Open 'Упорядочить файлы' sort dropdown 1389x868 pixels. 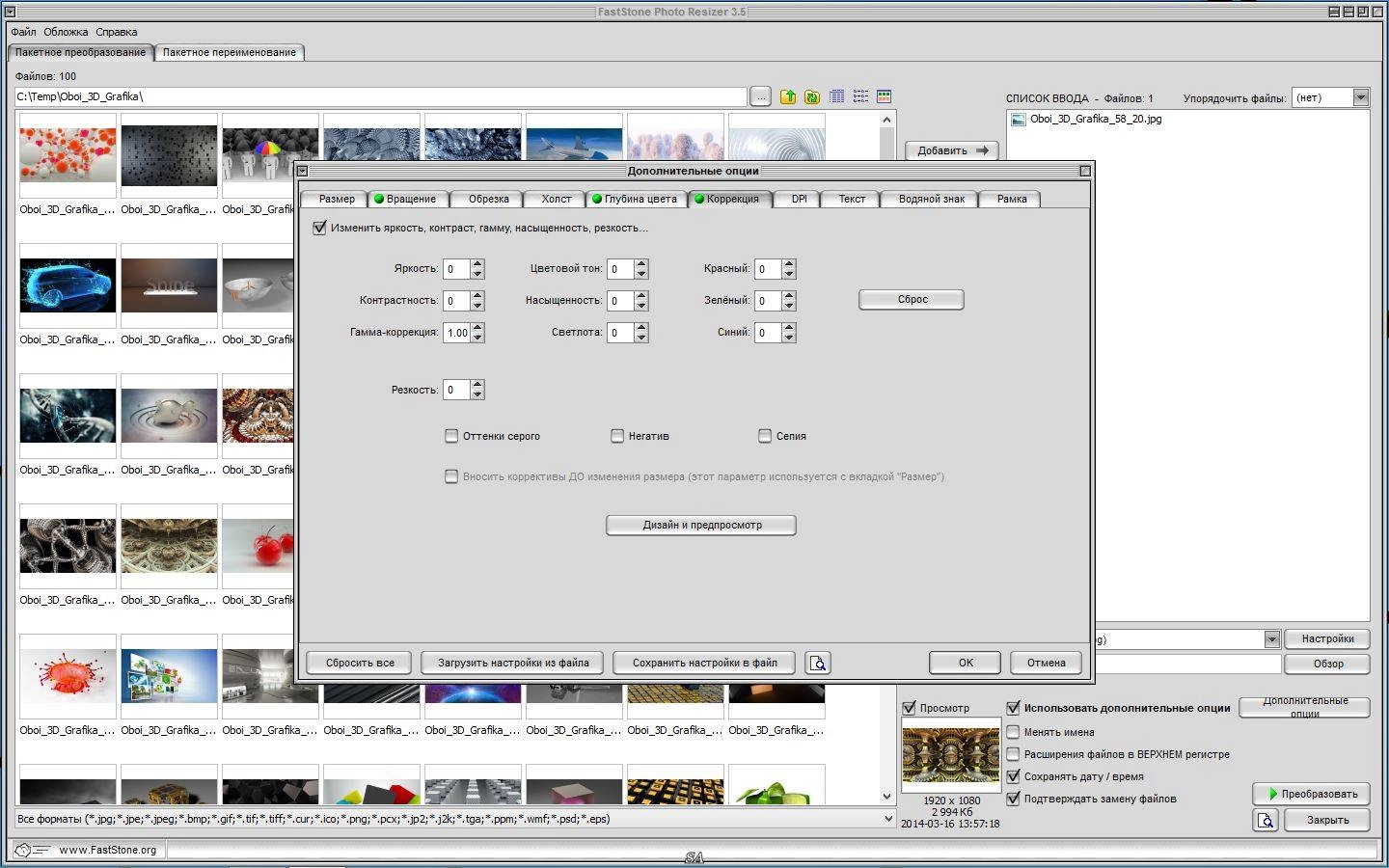pyautogui.click(x=1360, y=97)
